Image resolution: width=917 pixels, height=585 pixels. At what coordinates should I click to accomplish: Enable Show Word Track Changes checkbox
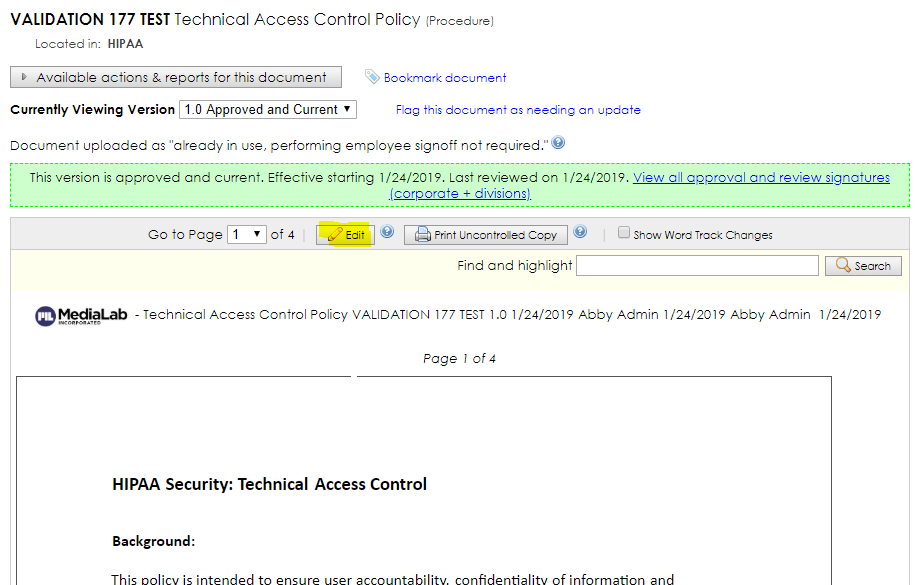coord(624,233)
